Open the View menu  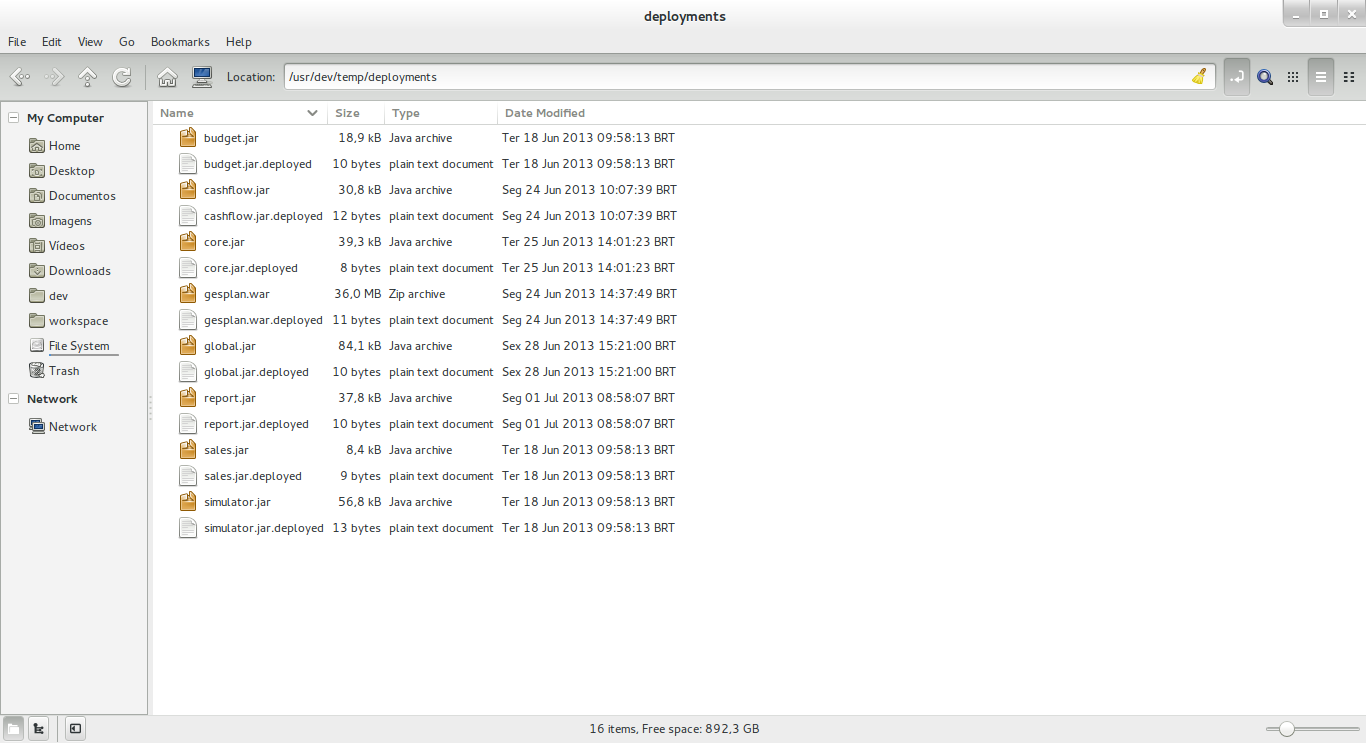tap(90, 42)
